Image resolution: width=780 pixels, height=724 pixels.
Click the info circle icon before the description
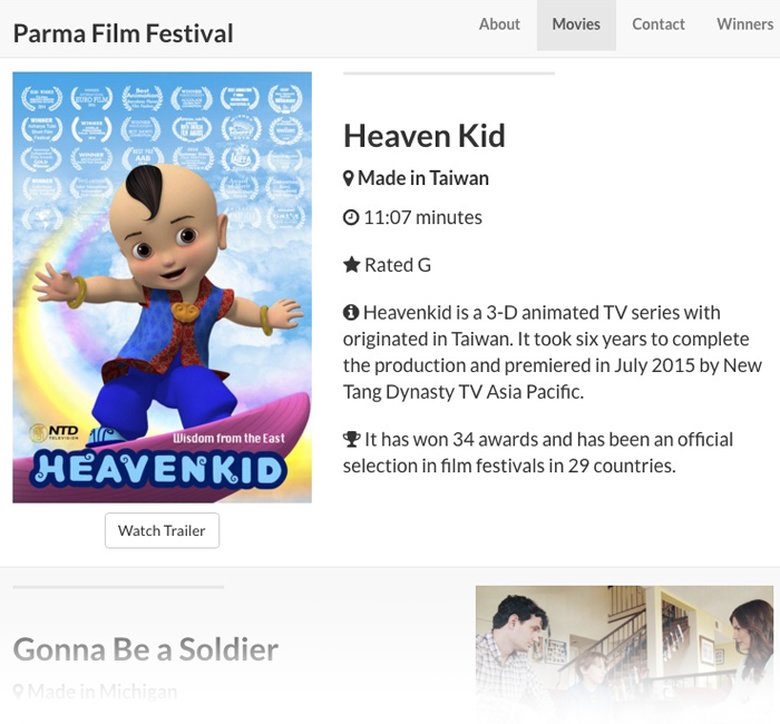[351, 312]
